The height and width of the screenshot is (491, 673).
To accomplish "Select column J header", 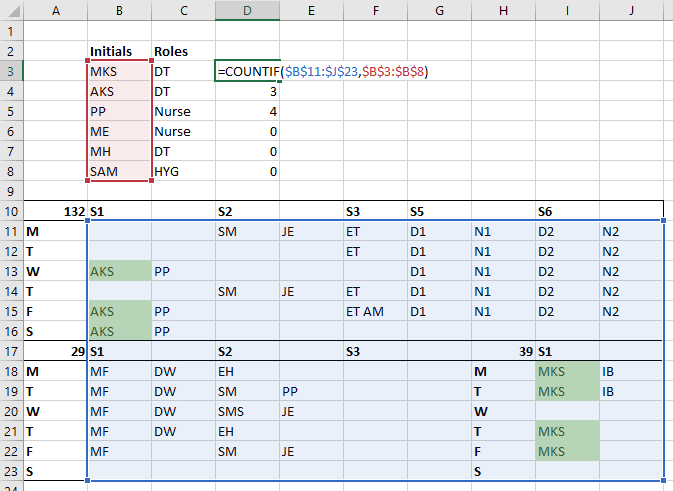I will (x=631, y=10).
